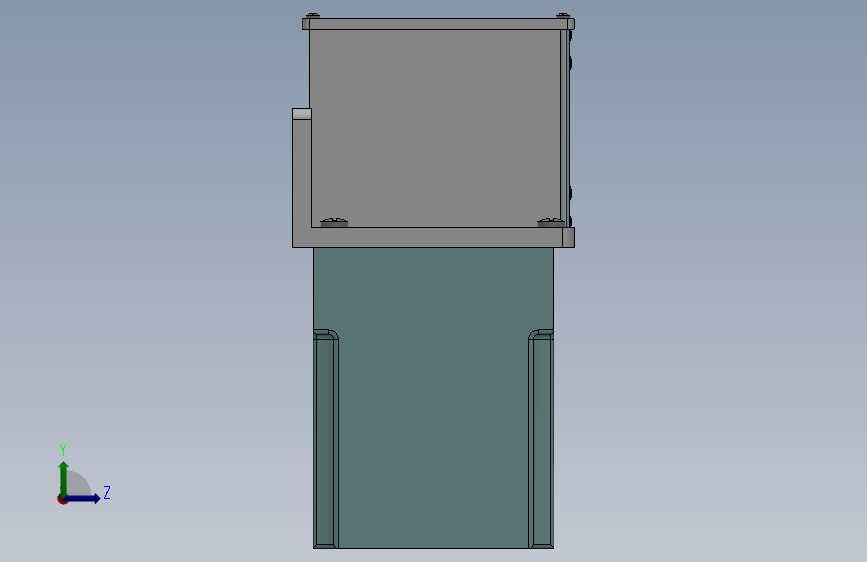
Task: Select the teal lower column body
Action: coord(434,397)
